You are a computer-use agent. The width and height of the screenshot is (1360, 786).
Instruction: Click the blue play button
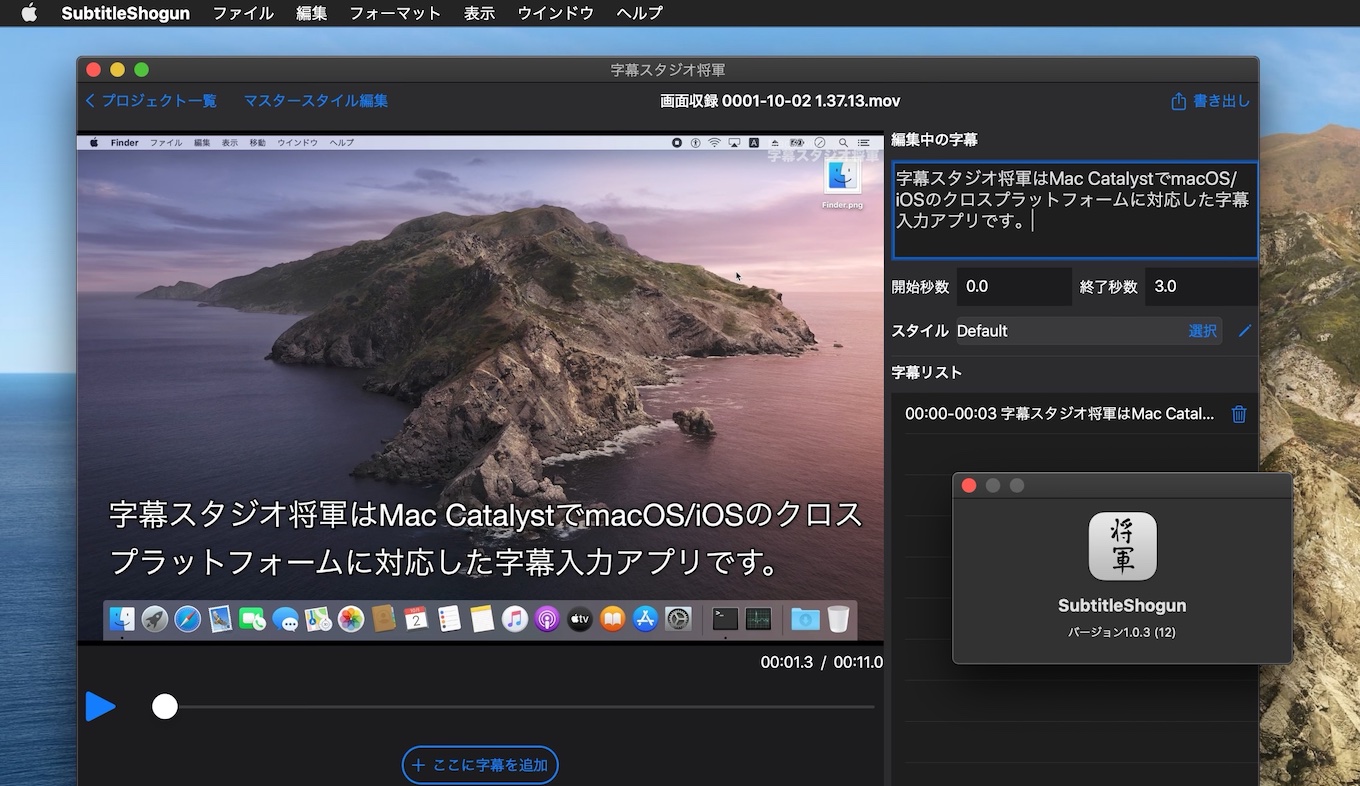pyautogui.click(x=100, y=706)
